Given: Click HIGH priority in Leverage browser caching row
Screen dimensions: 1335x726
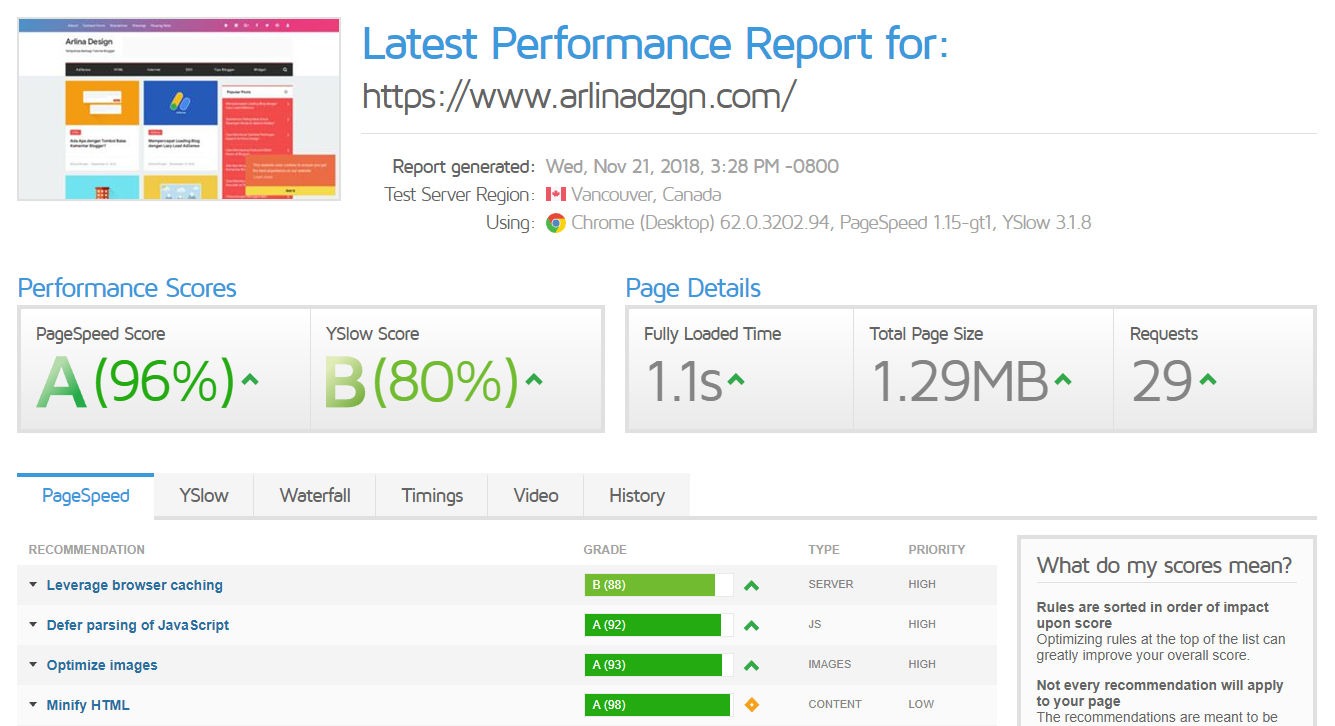Looking at the screenshot, I should (922, 585).
